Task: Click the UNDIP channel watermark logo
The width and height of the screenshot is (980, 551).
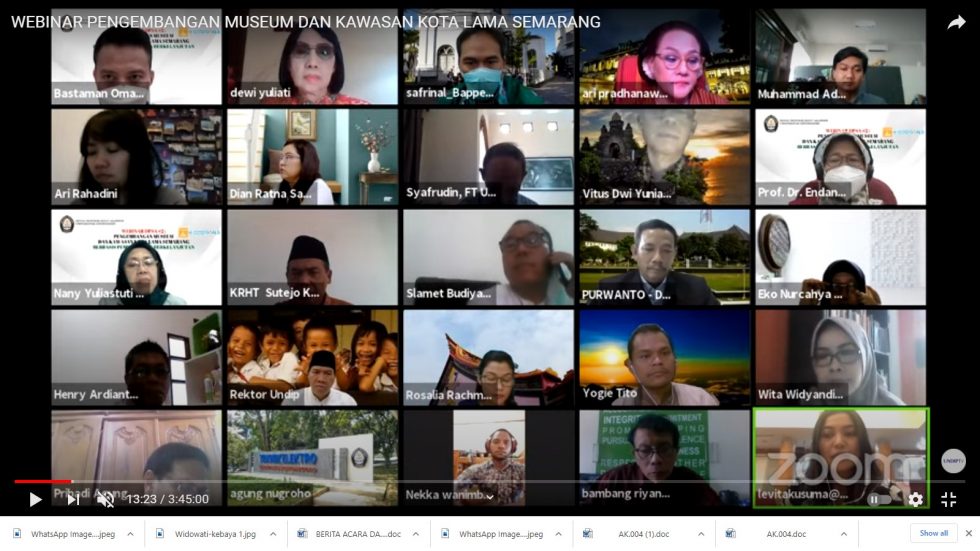Action: tap(953, 460)
